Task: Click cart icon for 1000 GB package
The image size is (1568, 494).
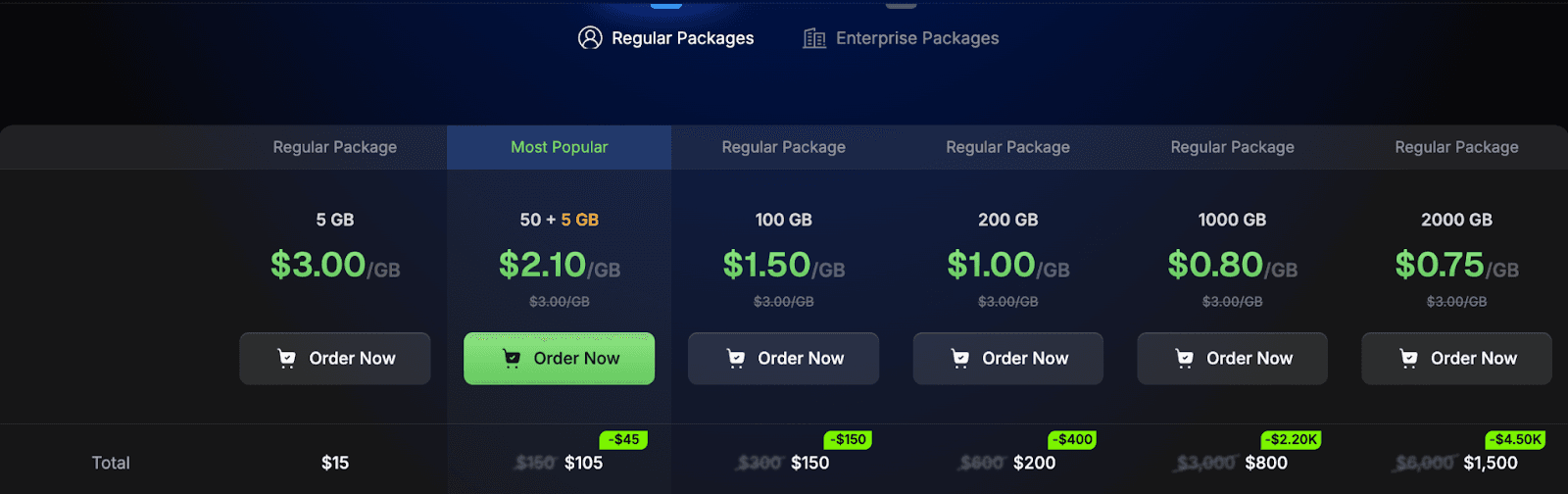Action: (x=1184, y=359)
